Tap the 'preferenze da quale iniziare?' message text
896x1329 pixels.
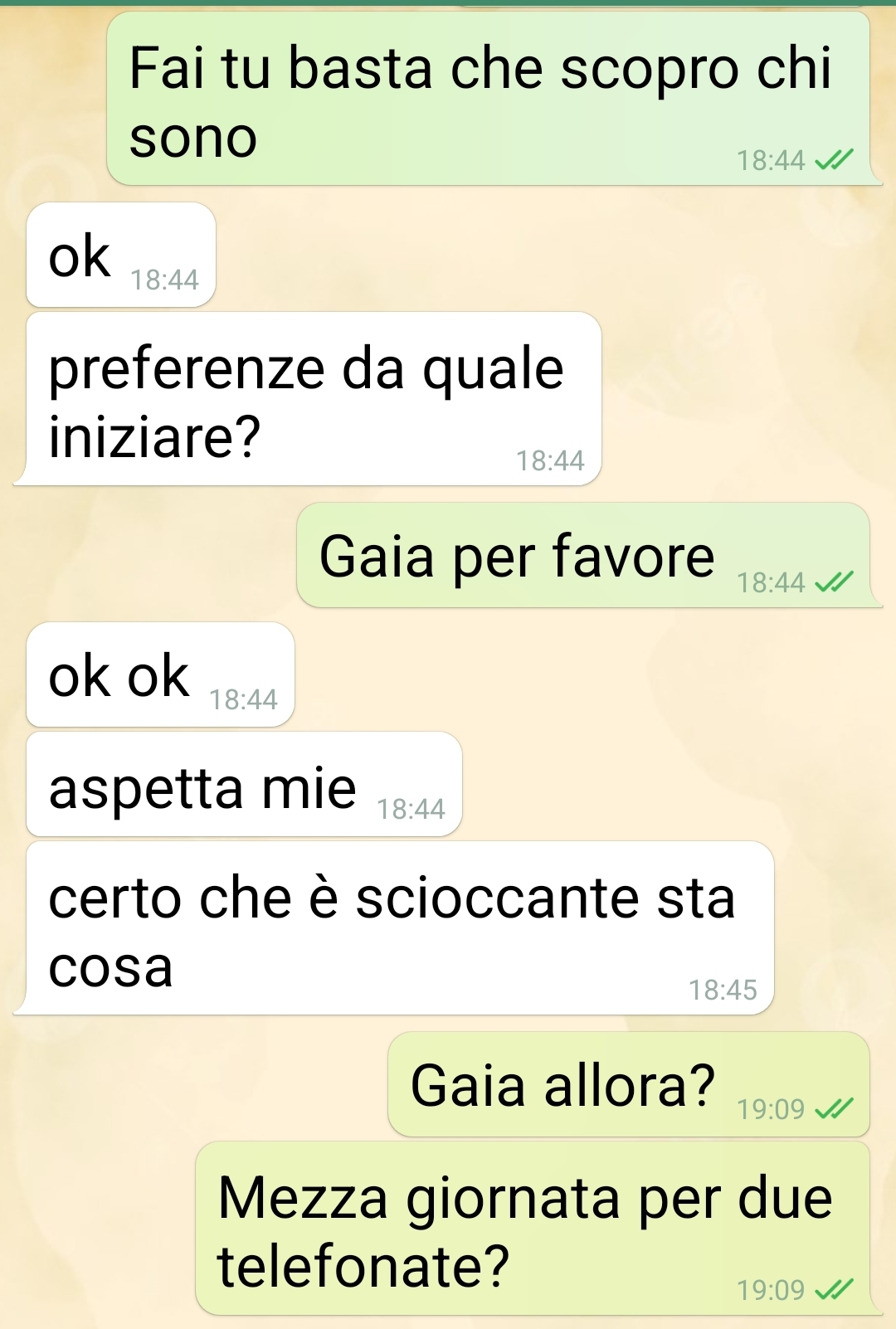click(x=306, y=402)
